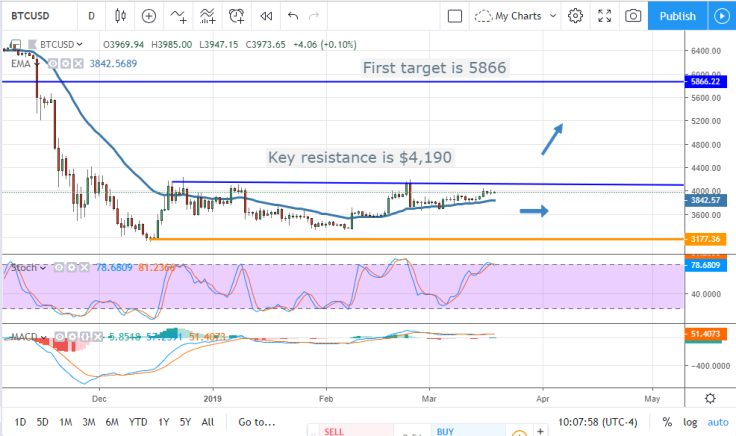Click the 3177.36 orange price label
This screenshot has height=436, width=736.
click(x=705, y=239)
